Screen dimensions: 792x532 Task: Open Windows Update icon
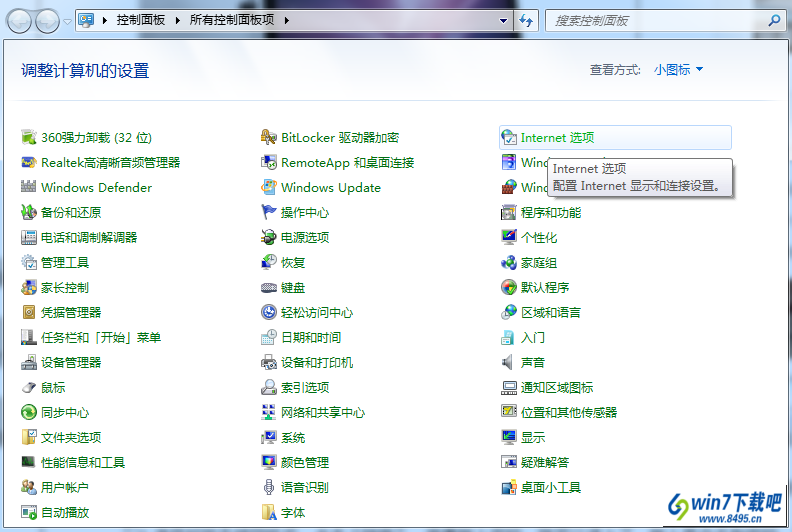269,187
